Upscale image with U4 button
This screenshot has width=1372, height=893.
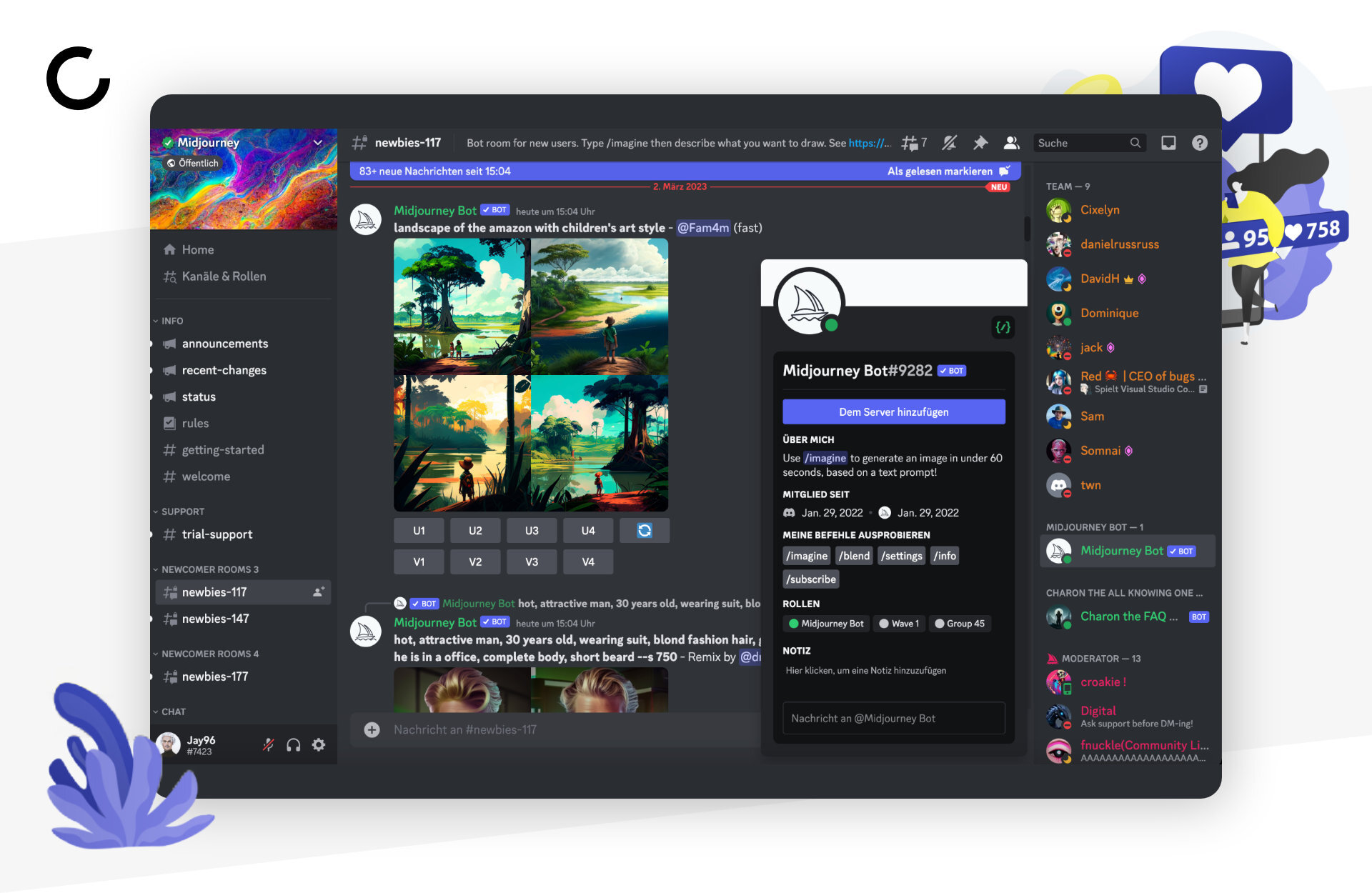tap(588, 531)
